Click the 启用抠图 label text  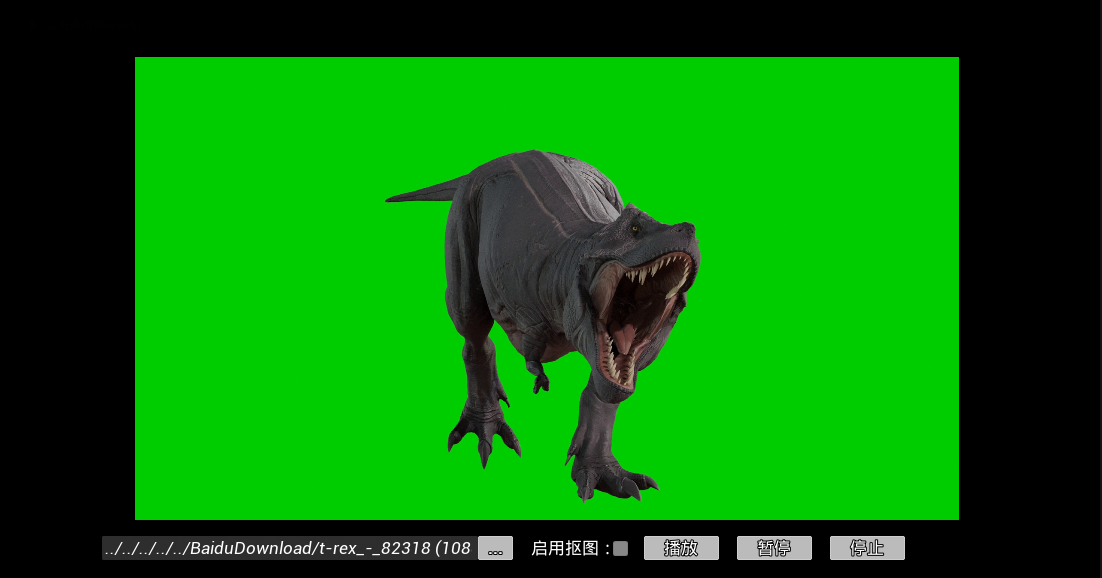(565, 548)
